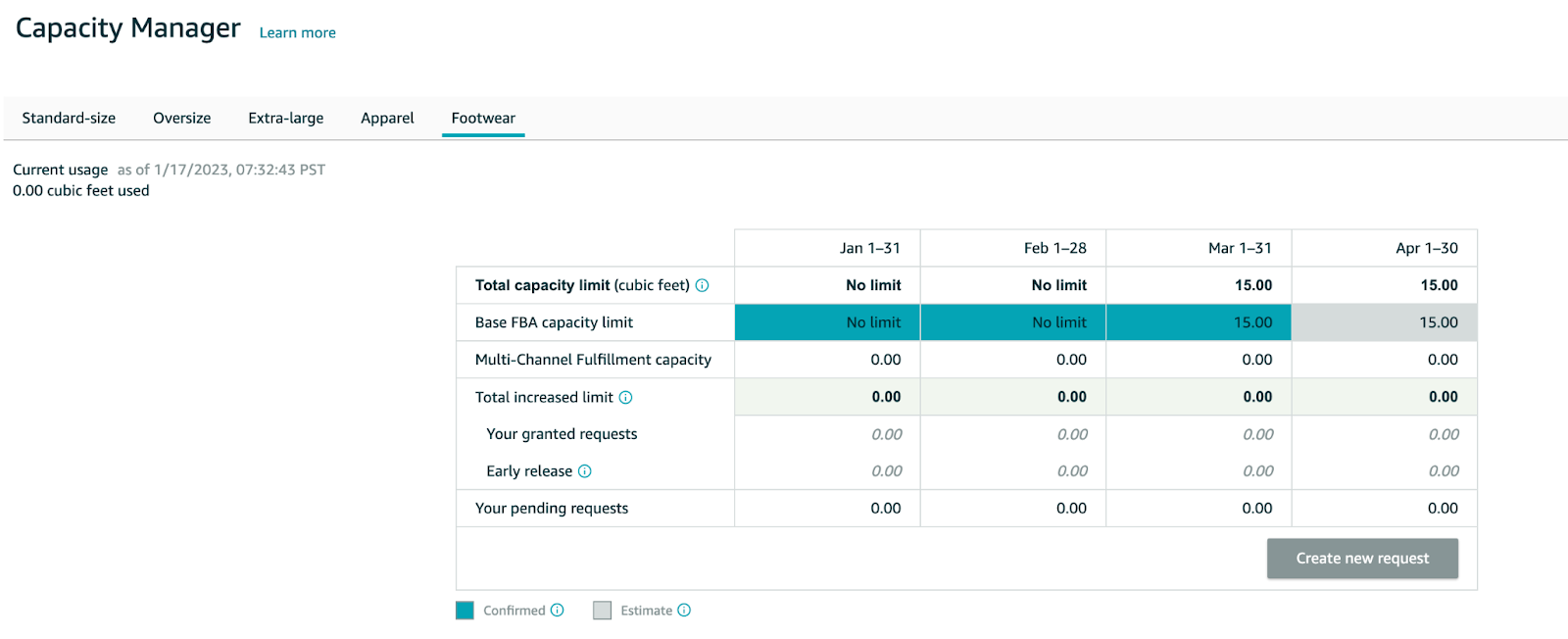Click February Multi-Channel Fulfillment 0.00 value

point(1071,360)
